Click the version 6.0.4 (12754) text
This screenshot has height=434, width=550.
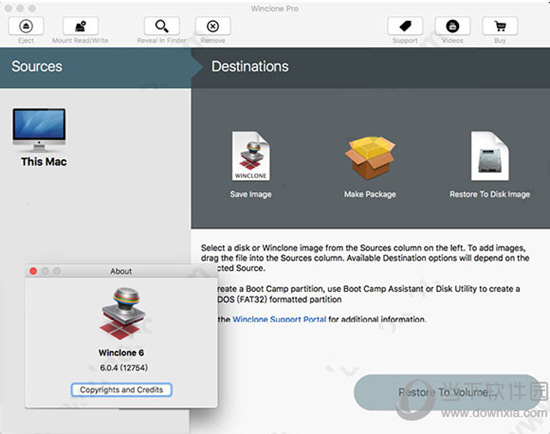tap(124, 368)
